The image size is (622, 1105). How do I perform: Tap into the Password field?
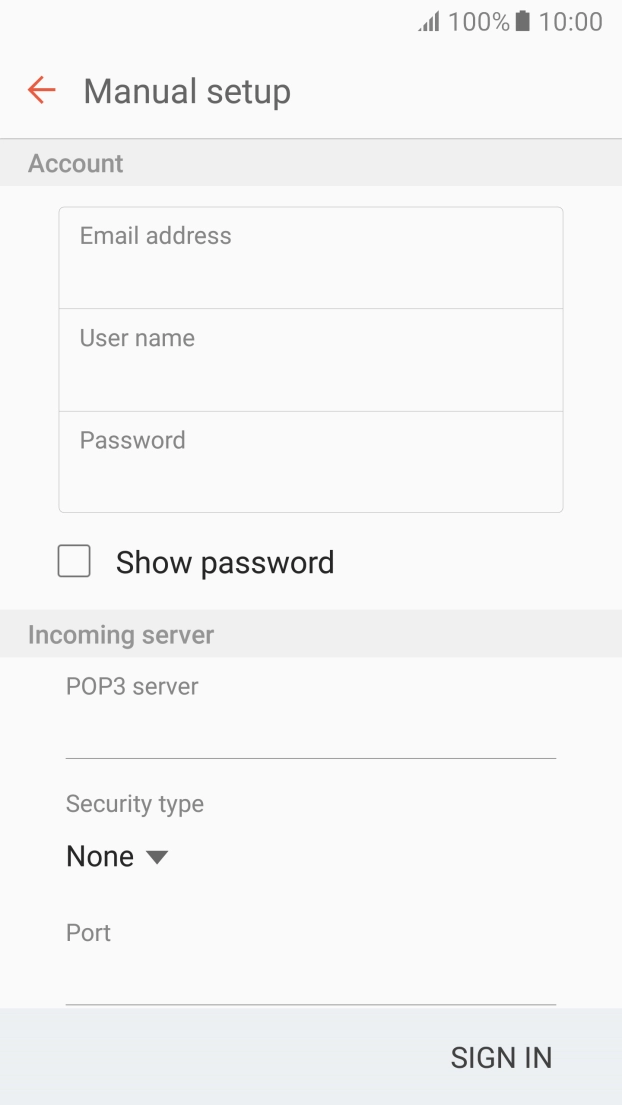tap(310, 462)
